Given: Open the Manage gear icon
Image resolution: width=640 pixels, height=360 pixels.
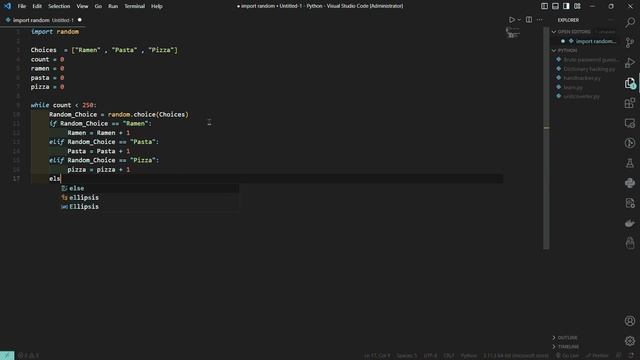Looking at the screenshot, I should (x=630, y=340).
